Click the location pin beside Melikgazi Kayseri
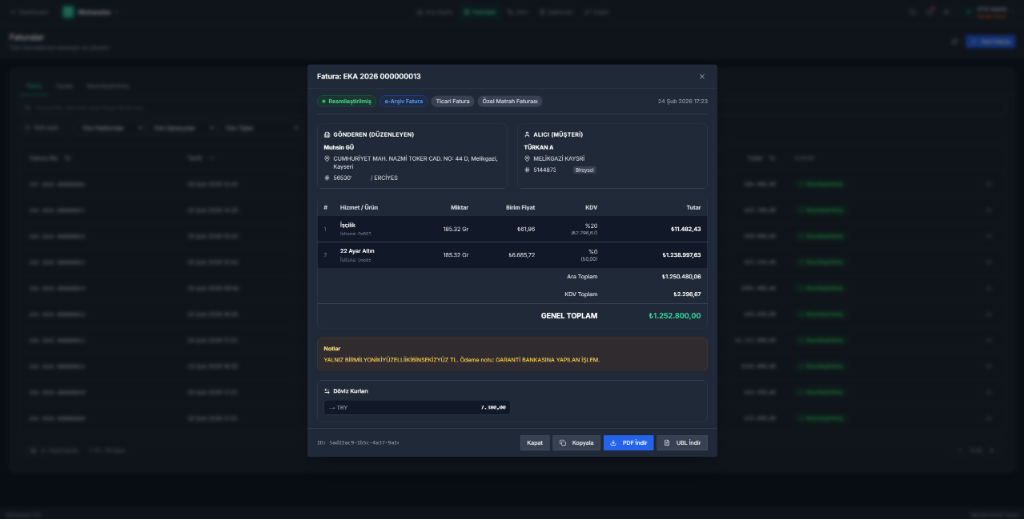 (527, 158)
